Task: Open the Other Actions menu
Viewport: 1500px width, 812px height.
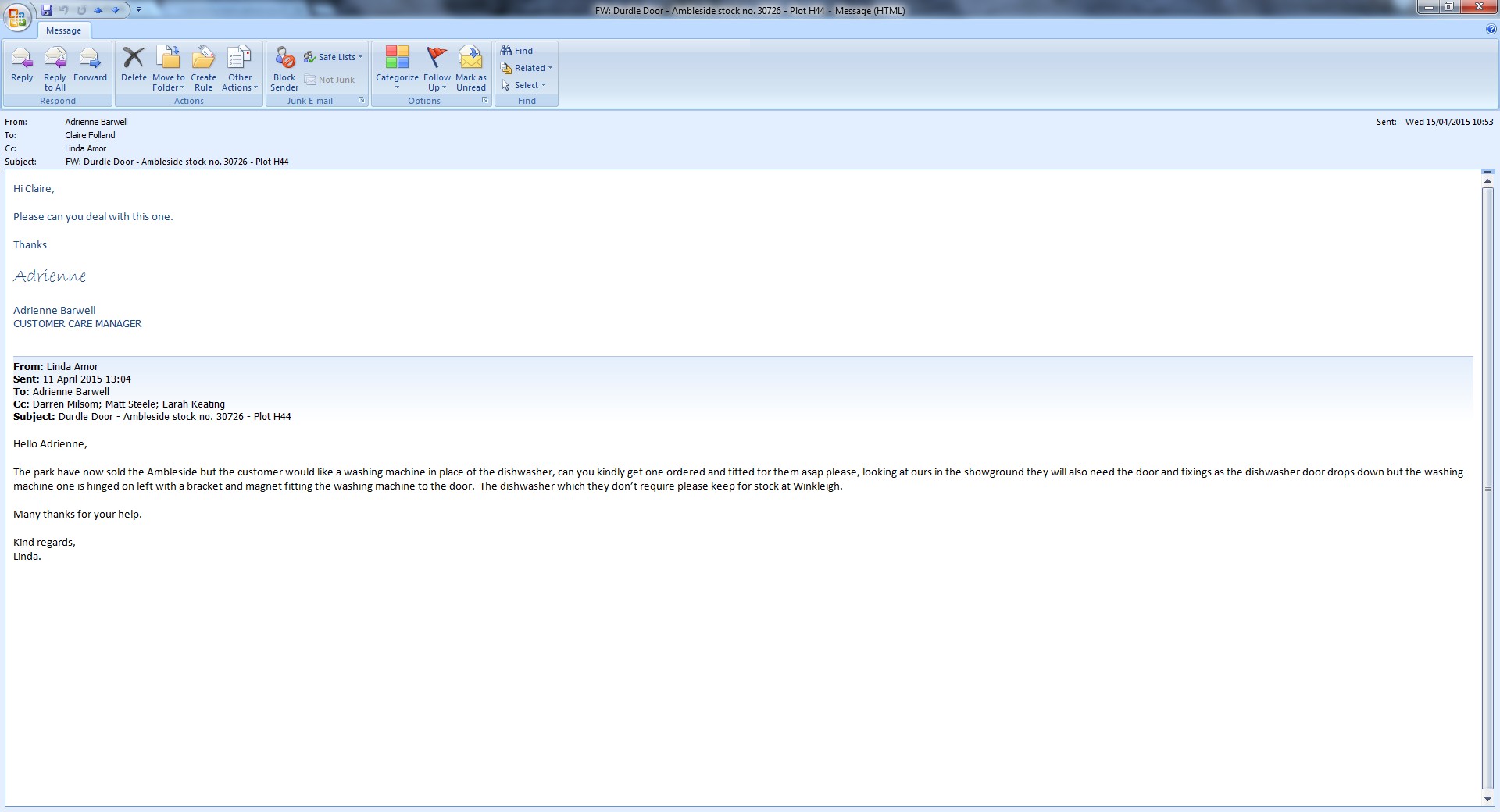Action: (x=240, y=68)
